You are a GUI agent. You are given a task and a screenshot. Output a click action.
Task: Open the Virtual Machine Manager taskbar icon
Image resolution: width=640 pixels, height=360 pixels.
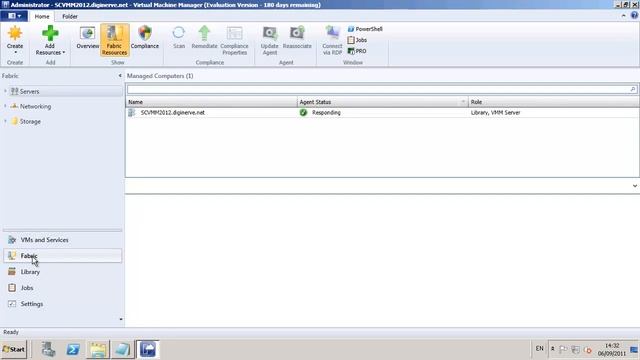coord(148,349)
